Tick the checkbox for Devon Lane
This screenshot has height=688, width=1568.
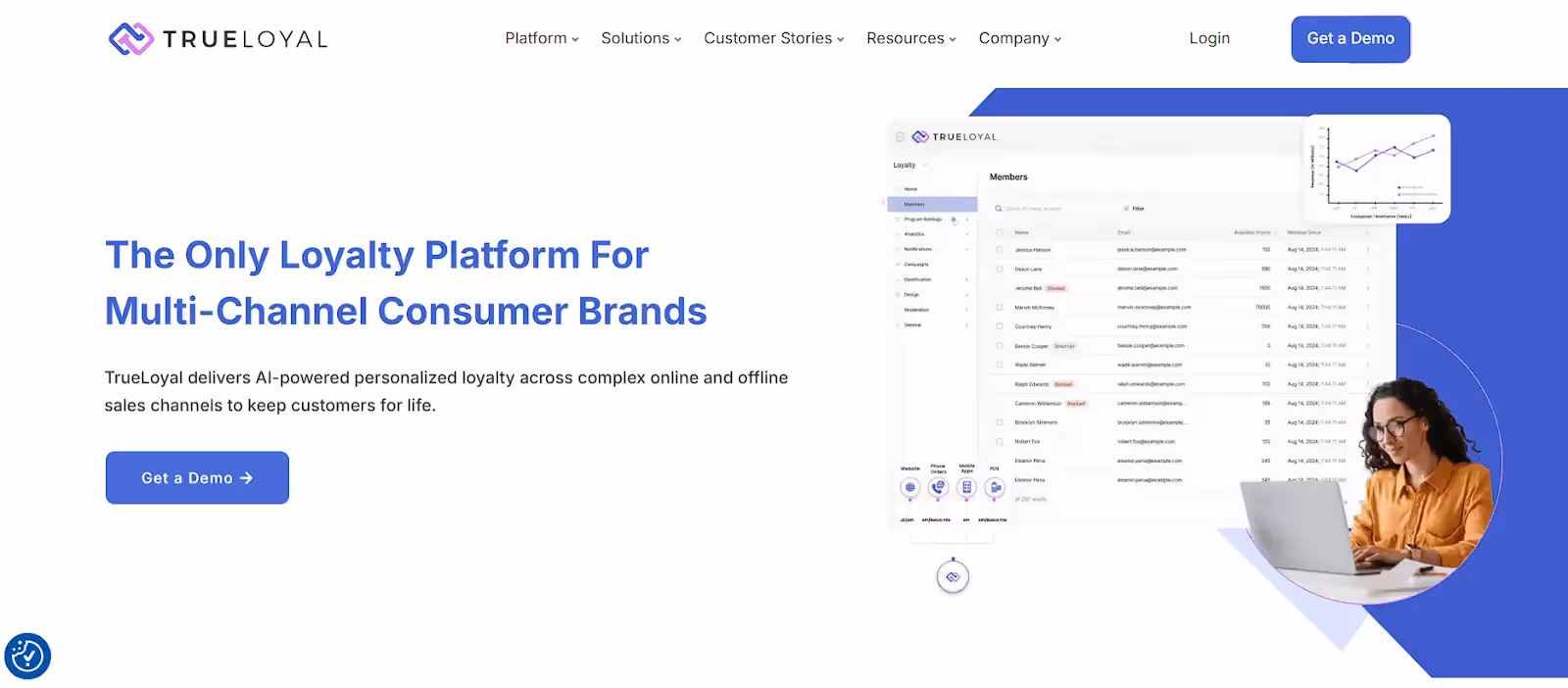(x=1000, y=269)
